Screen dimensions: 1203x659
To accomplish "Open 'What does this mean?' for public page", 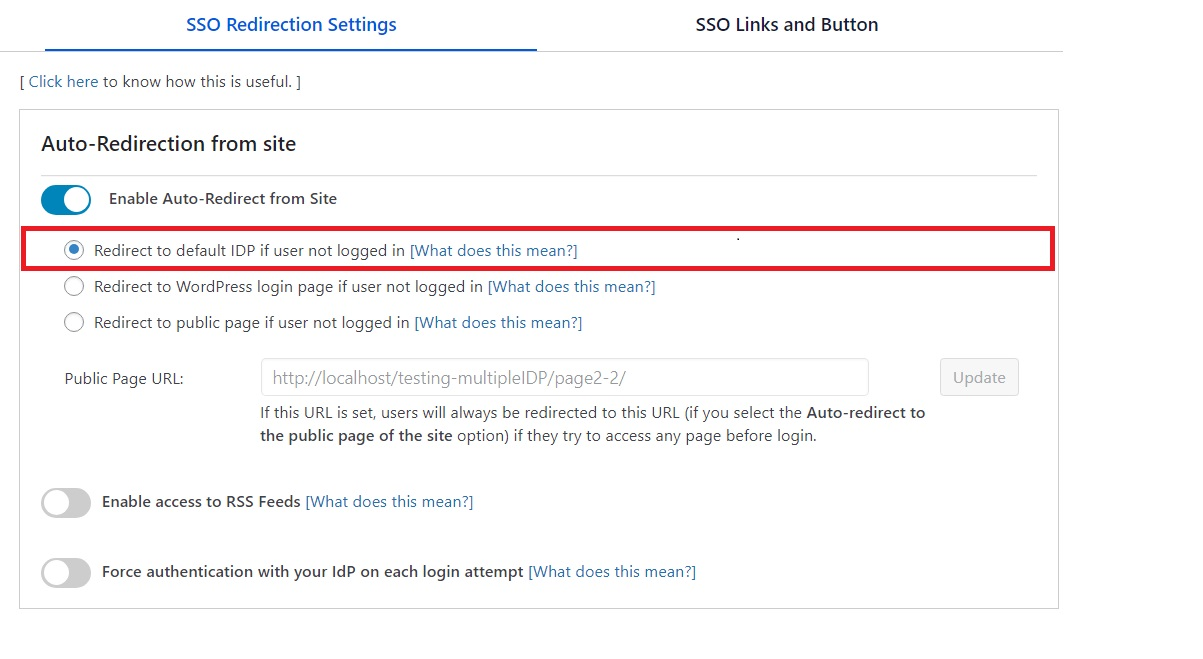I will [498, 323].
